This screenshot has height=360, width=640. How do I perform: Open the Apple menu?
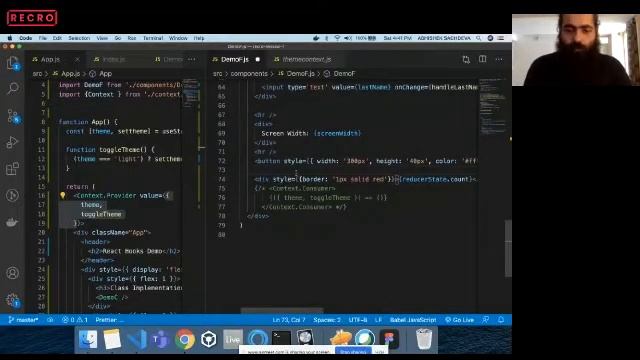[10, 38]
